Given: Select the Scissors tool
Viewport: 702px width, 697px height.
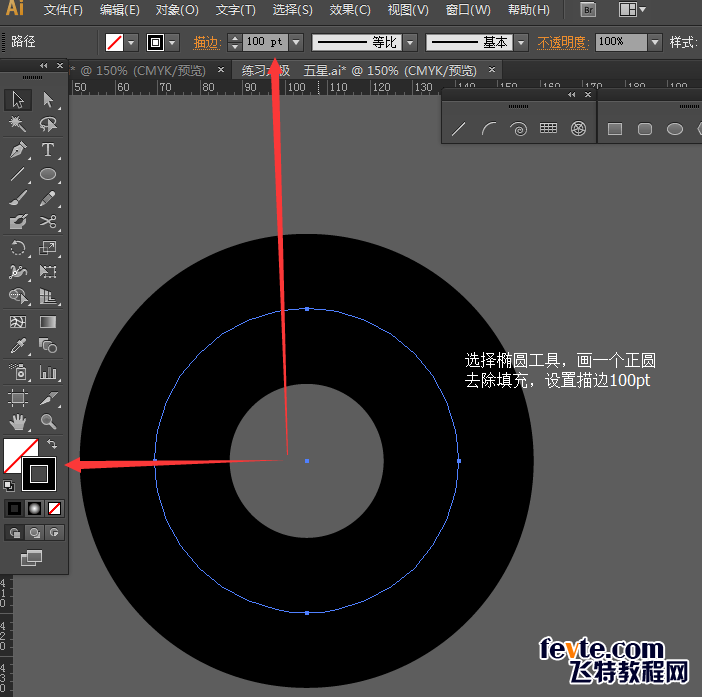Looking at the screenshot, I should (x=48, y=222).
